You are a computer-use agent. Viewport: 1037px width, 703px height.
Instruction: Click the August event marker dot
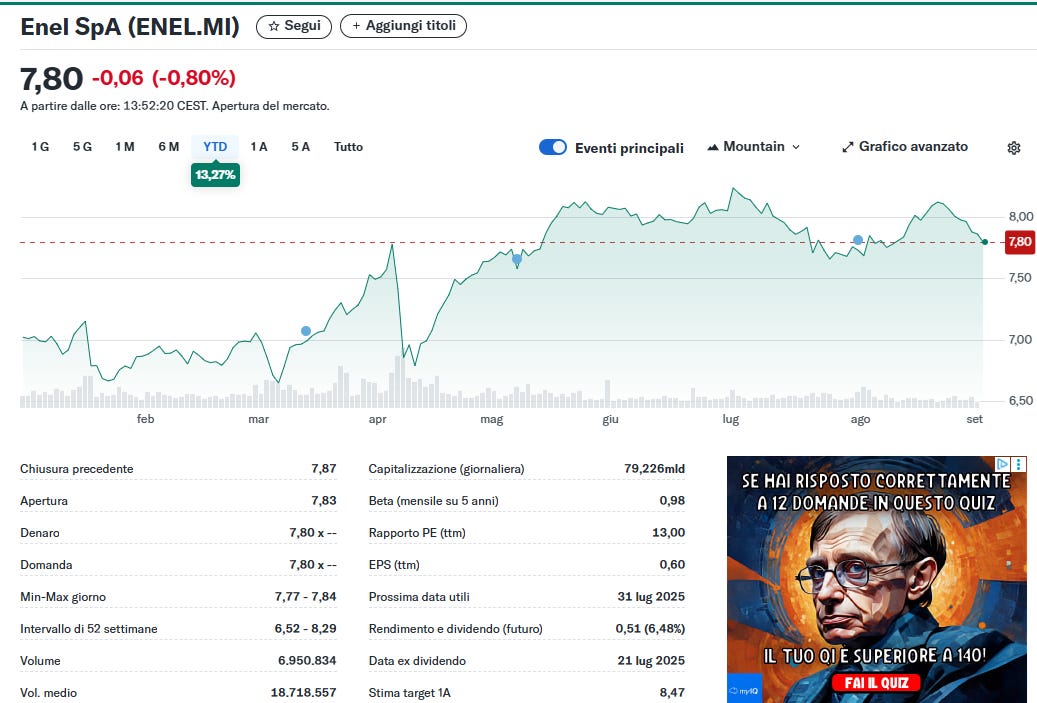(858, 240)
